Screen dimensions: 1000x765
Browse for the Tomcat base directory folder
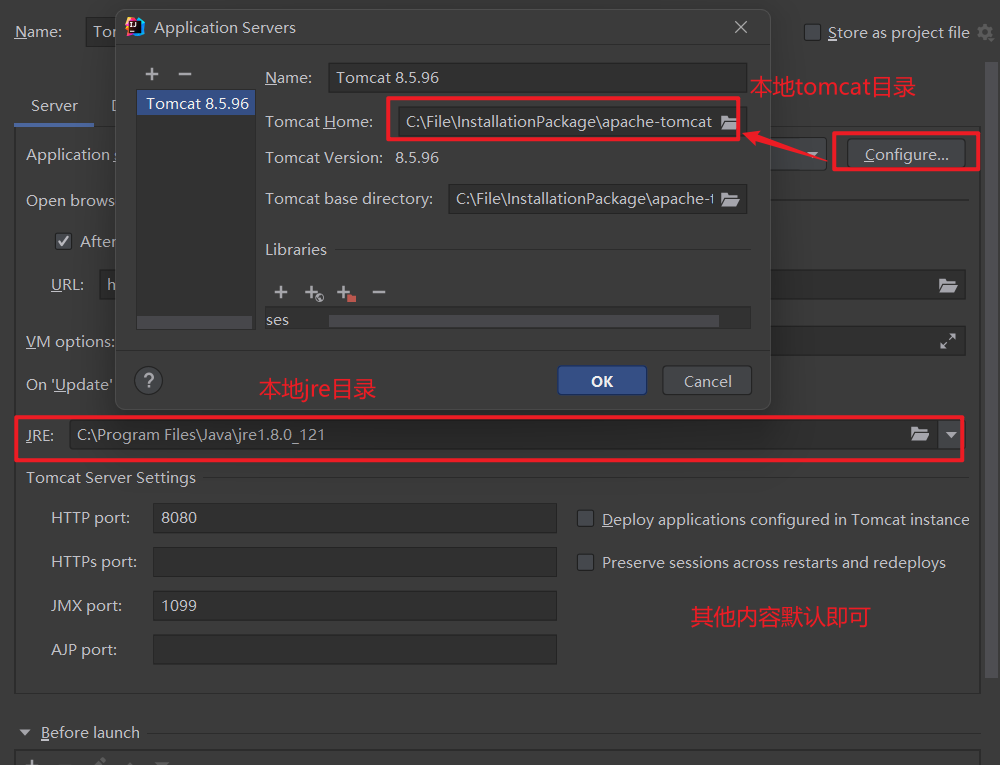click(x=730, y=200)
